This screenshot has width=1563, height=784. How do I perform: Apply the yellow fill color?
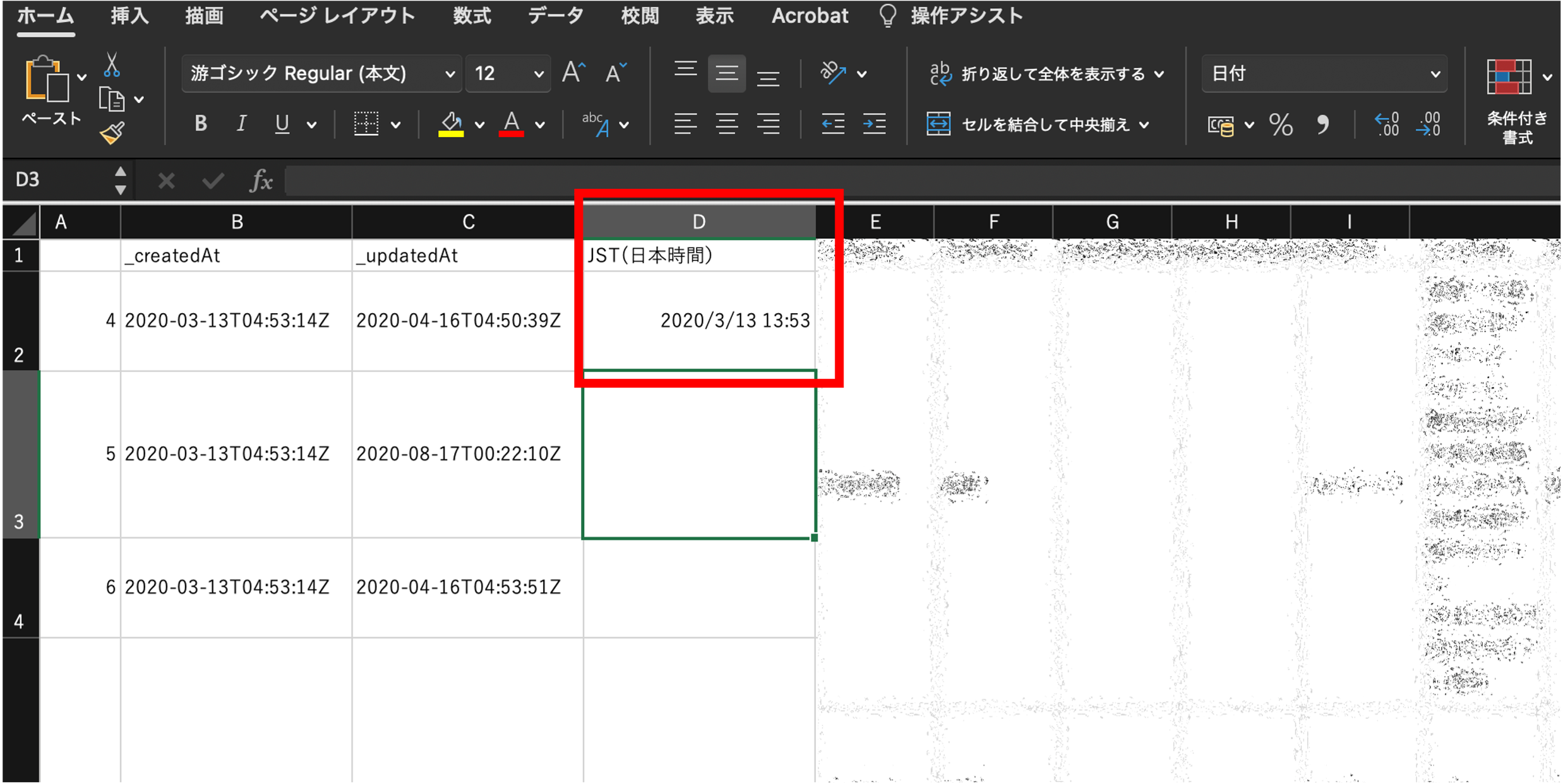[451, 124]
